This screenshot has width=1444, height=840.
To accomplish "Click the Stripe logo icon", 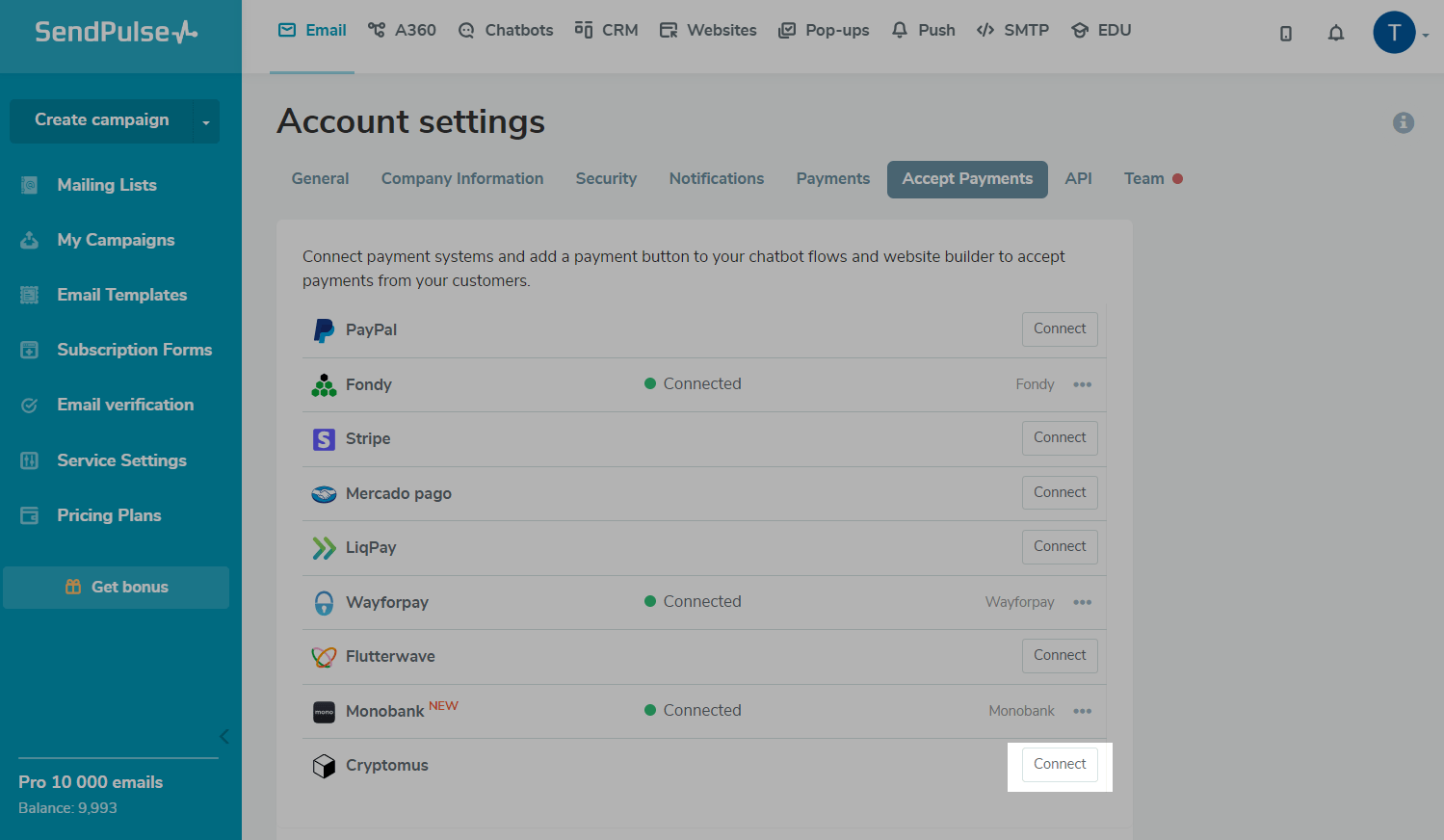I will coord(324,439).
